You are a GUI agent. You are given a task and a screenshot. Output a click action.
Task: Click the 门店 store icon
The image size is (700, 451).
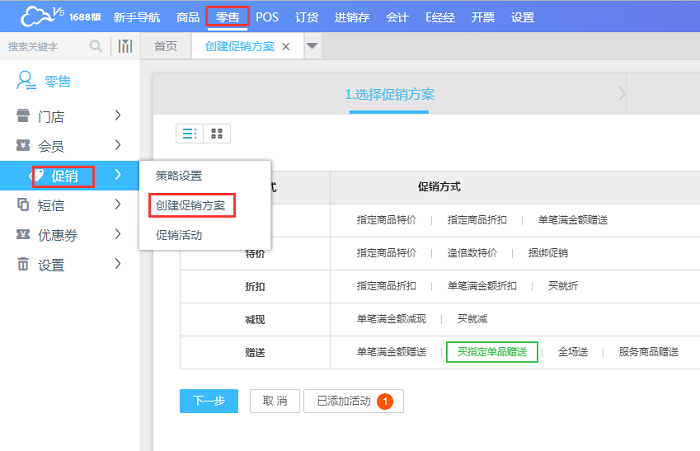[23, 117]
